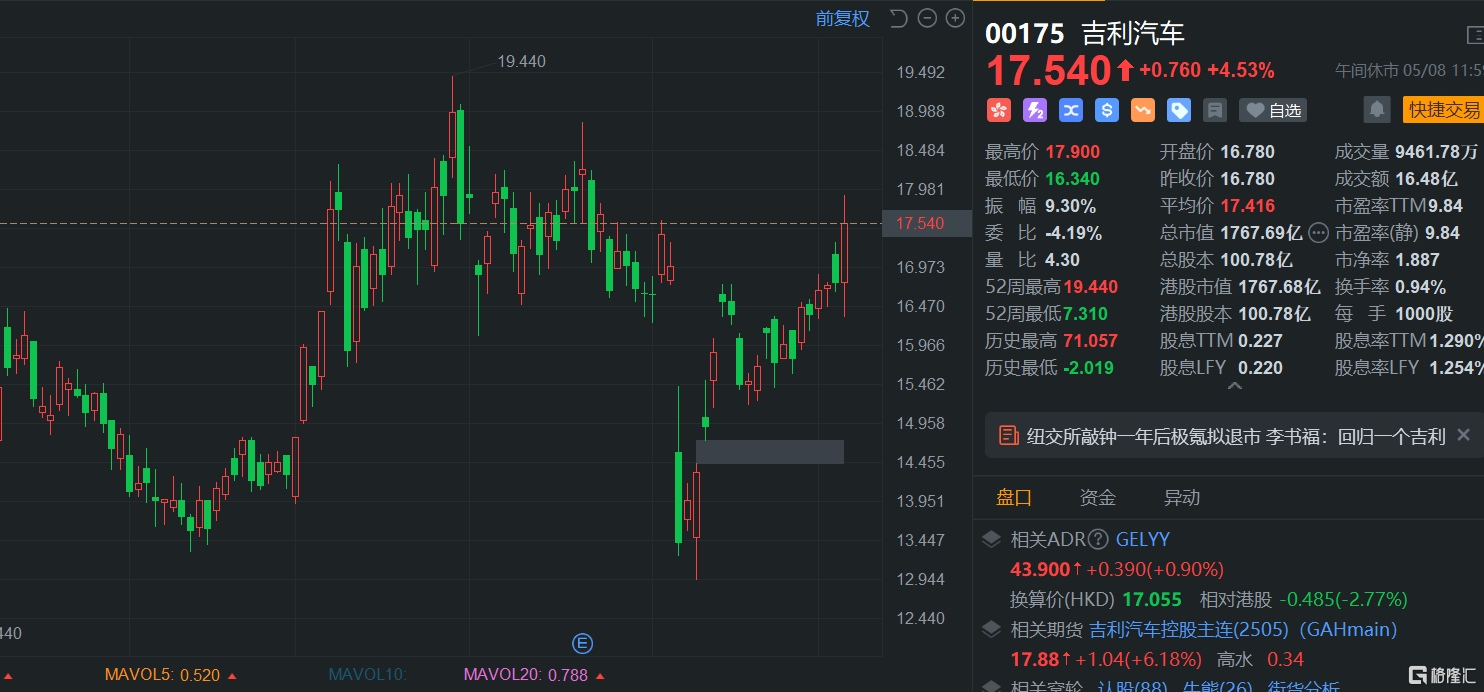1484x692 pixels.
Task: Open the grey notes bookmark icon
Action: pos(1214,110)
